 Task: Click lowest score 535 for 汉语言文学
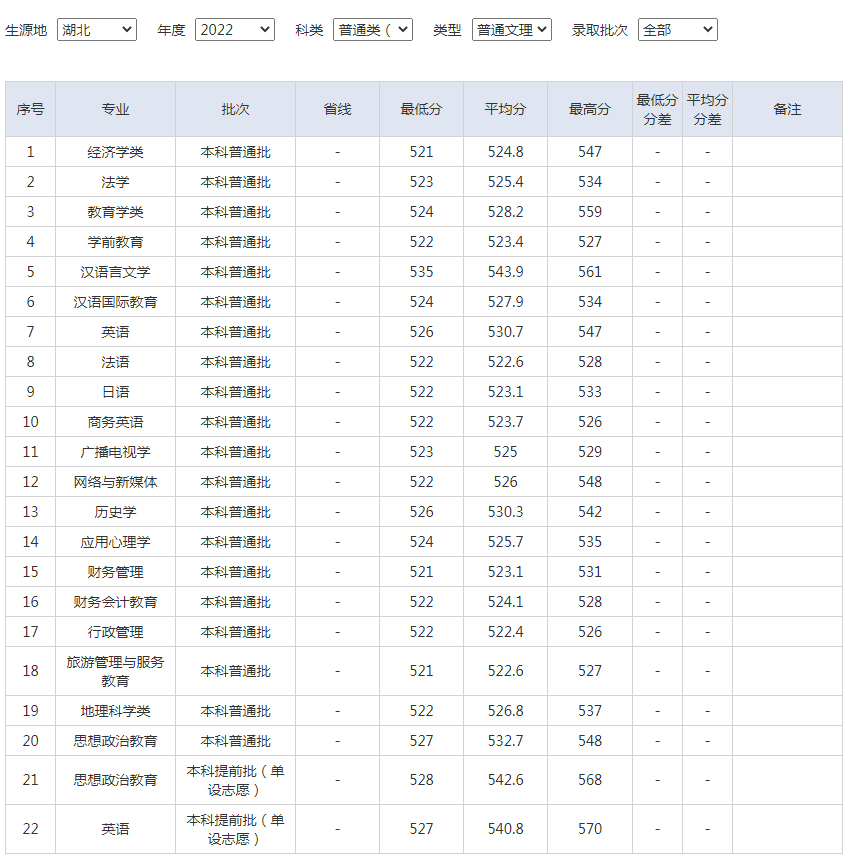coord(421,272)
